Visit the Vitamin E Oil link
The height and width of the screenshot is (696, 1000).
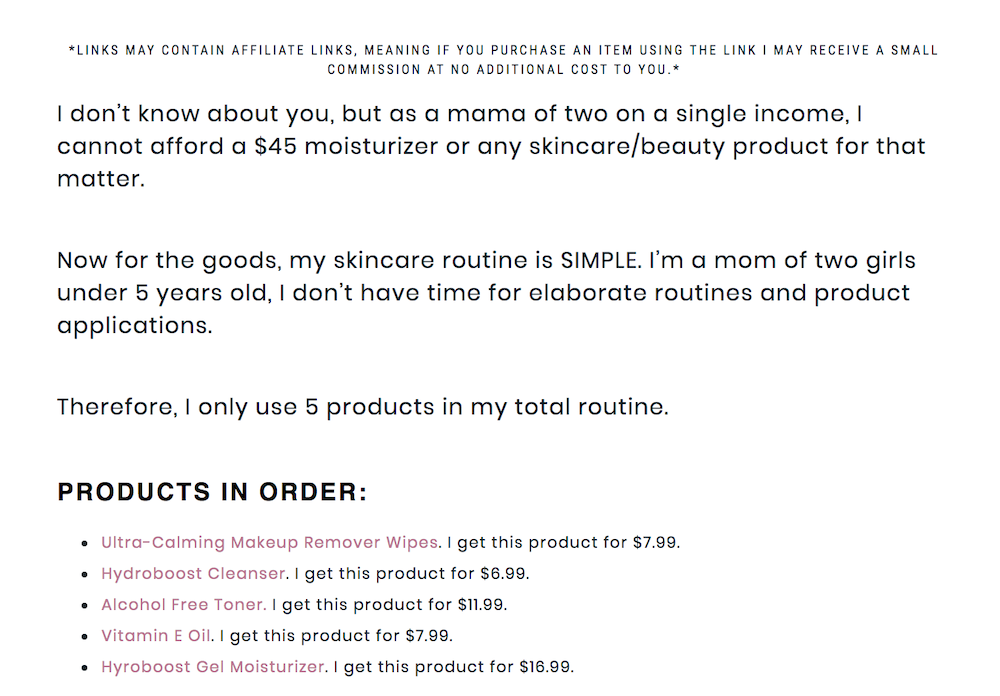[156, 636]
